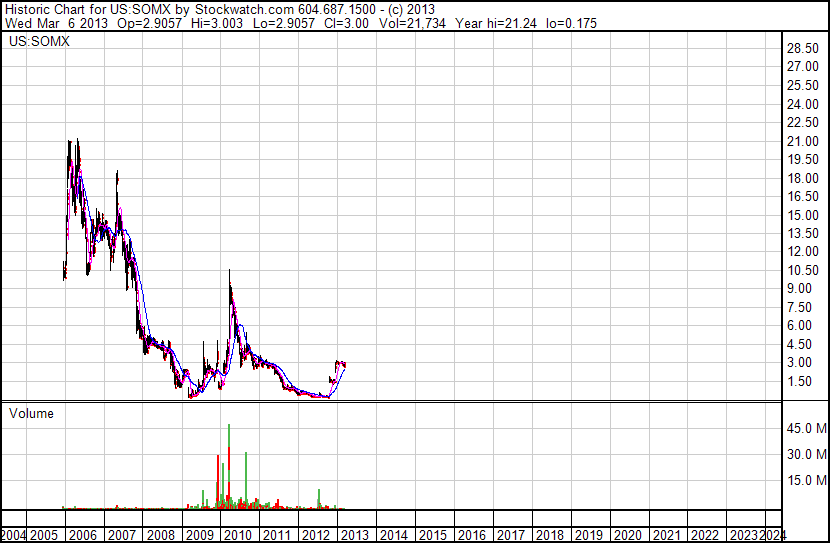The image size is (830, 543).
Task: Click the 2020 year label
Action: (628, 535)
